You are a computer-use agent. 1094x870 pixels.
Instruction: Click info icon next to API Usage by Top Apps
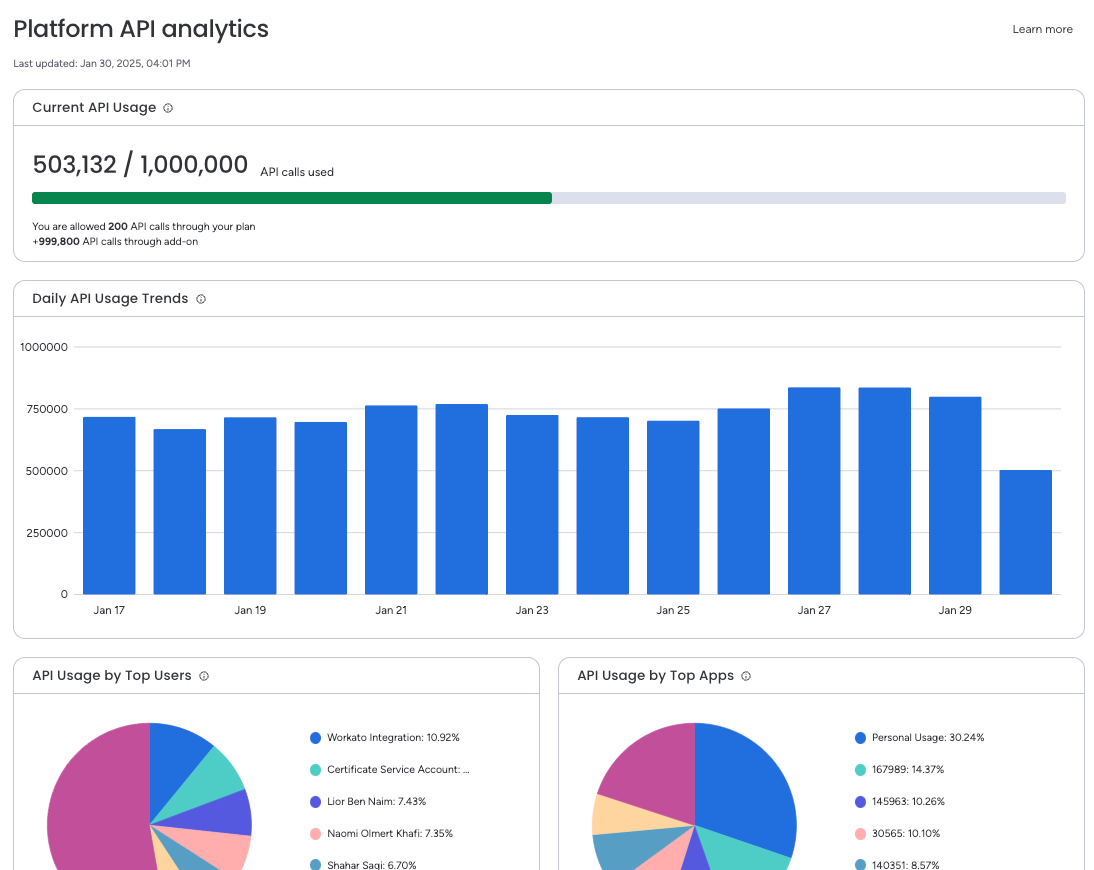(746, 676)
